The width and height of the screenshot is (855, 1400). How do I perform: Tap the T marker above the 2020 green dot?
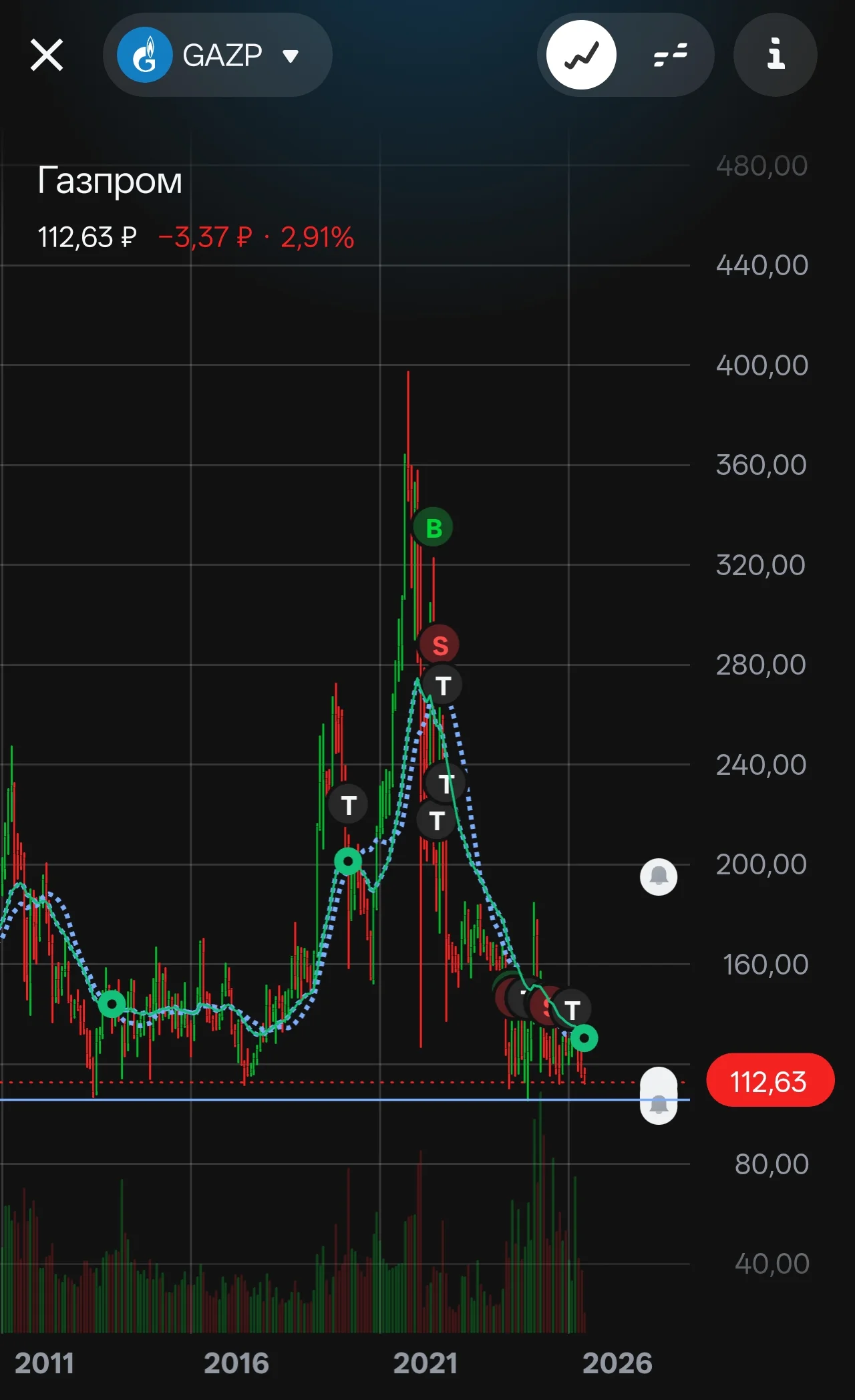pyautogui.click(x=348, y=805)
